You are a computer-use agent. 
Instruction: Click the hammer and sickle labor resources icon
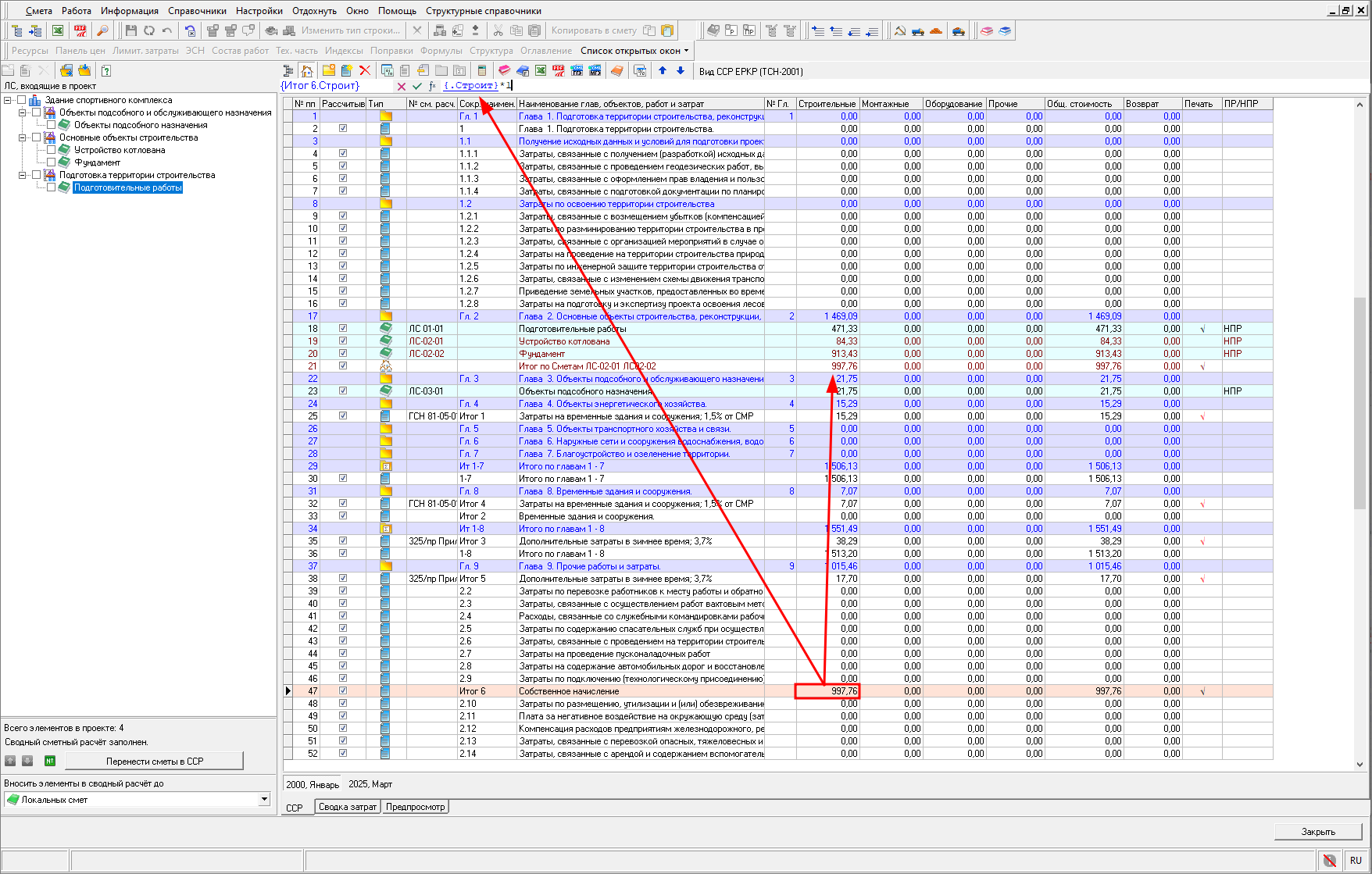pyautogui.click(x=899, y=30)
